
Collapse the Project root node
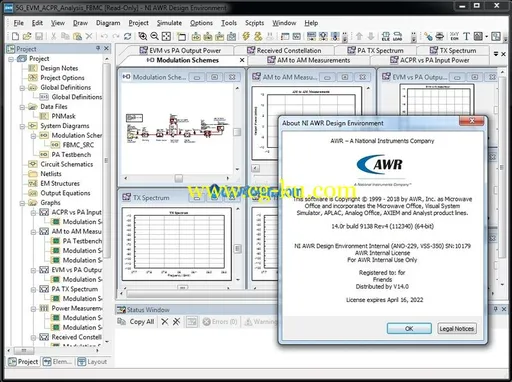[x=11, y=59]
